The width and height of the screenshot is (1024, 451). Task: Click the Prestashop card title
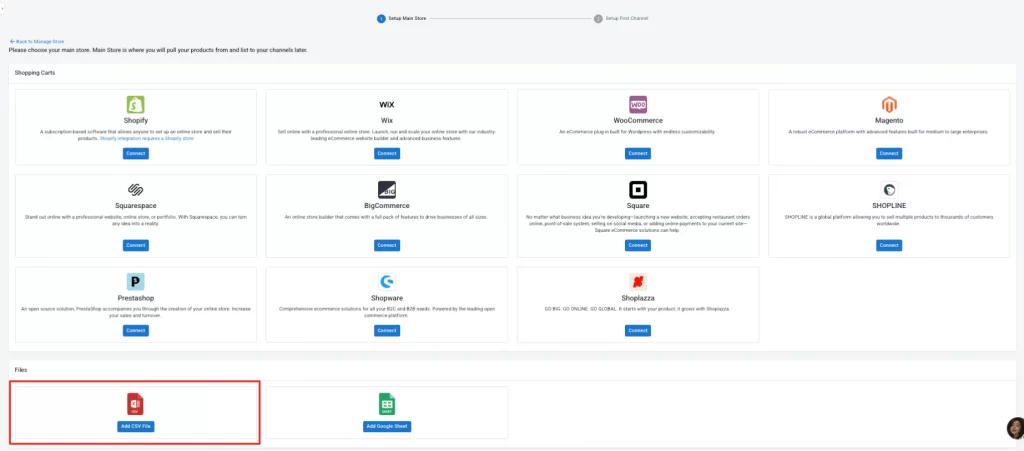pyautogui.click(x=136, y=298)
